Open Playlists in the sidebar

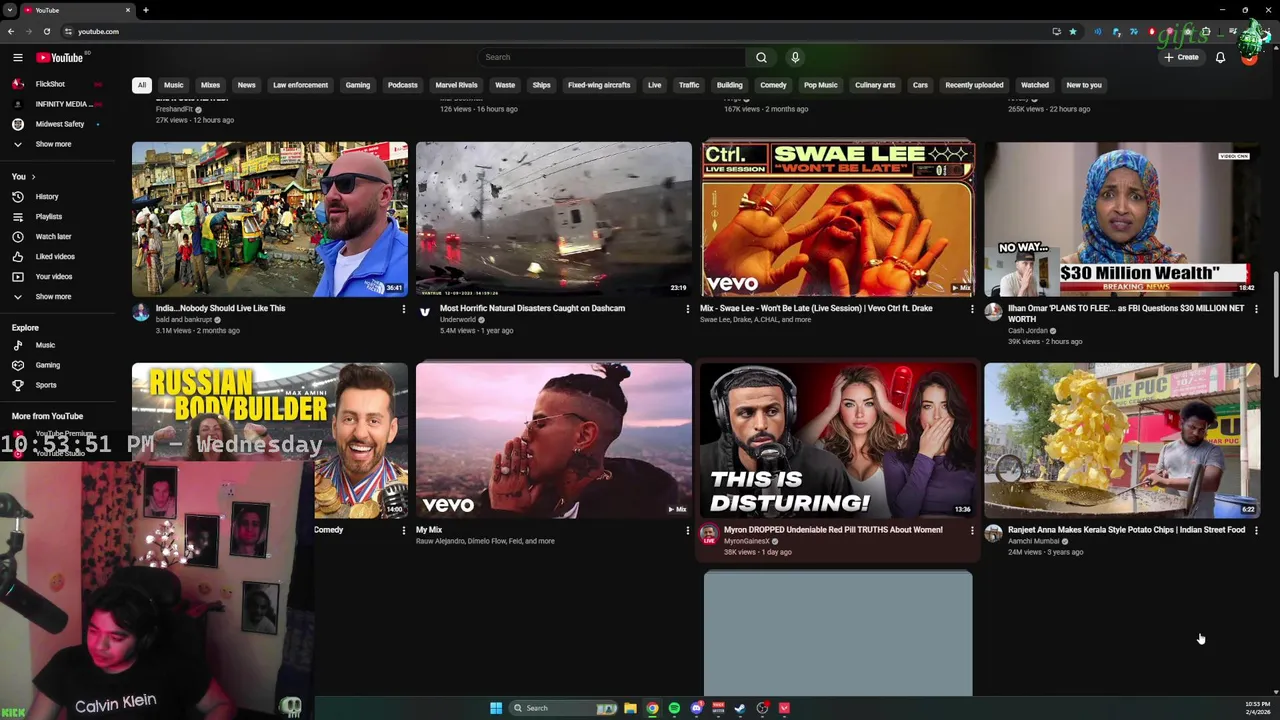[x=48, y=217]
